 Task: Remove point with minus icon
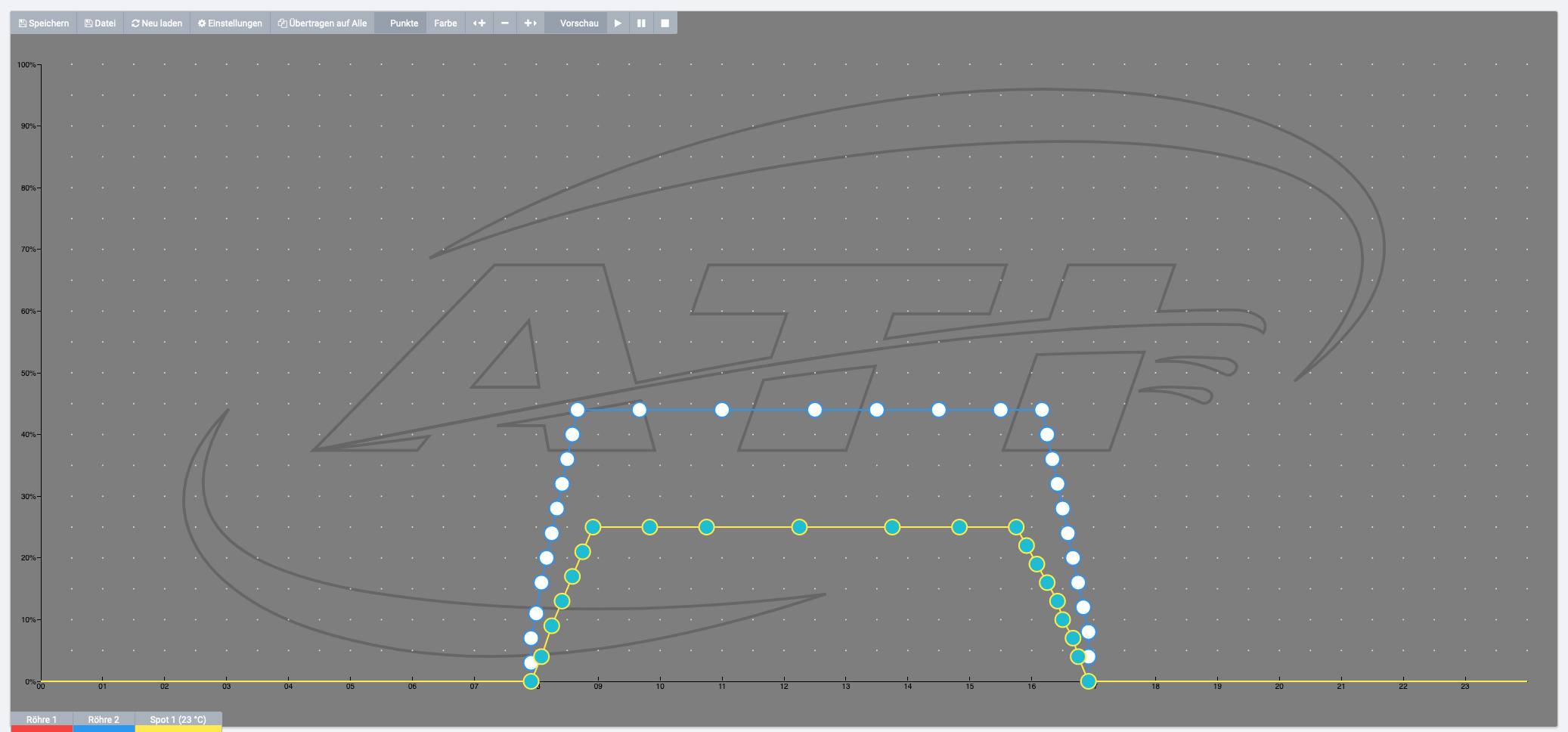(504, 23)
